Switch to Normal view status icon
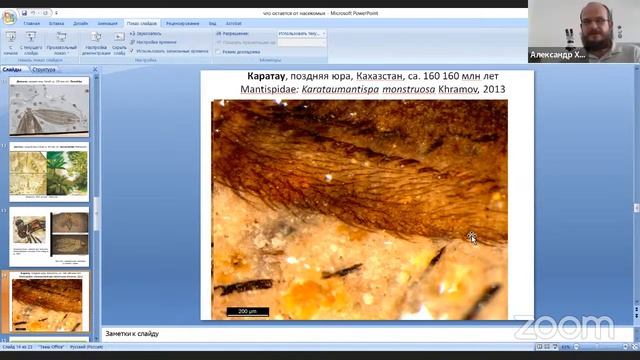This screenshot has height=360, width=640. 540,347
